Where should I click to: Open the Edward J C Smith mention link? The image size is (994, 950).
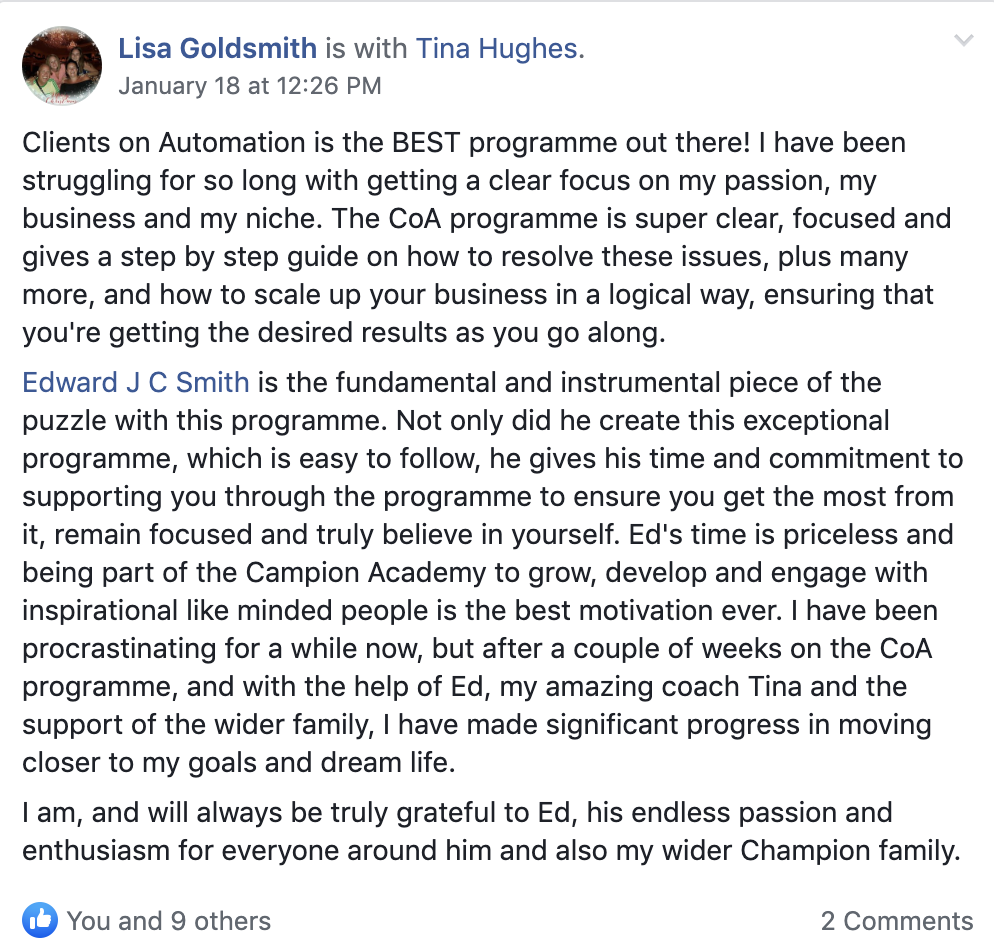pyautogui.click(x=136, y=382)
